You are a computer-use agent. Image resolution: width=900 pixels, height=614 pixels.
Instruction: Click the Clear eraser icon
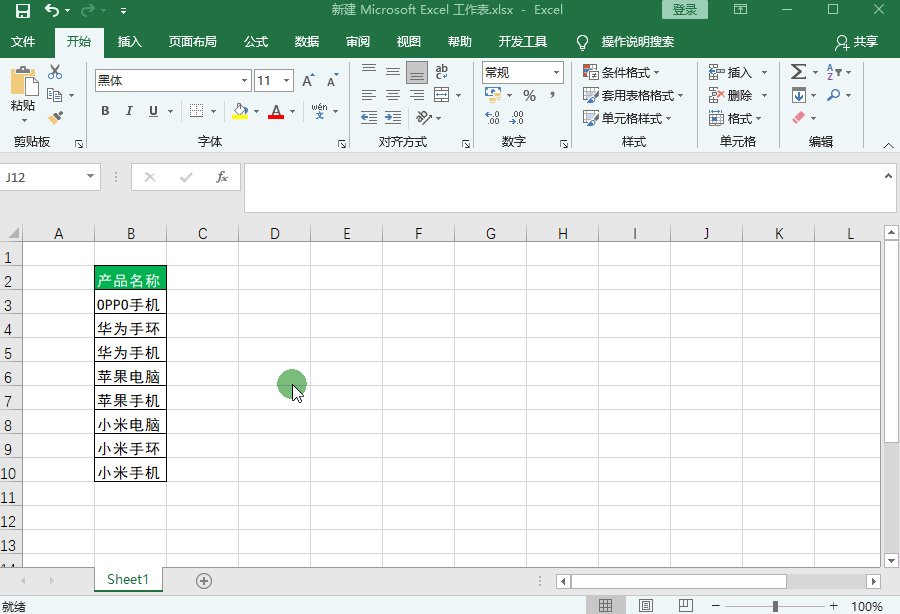(x=798, y=118)
